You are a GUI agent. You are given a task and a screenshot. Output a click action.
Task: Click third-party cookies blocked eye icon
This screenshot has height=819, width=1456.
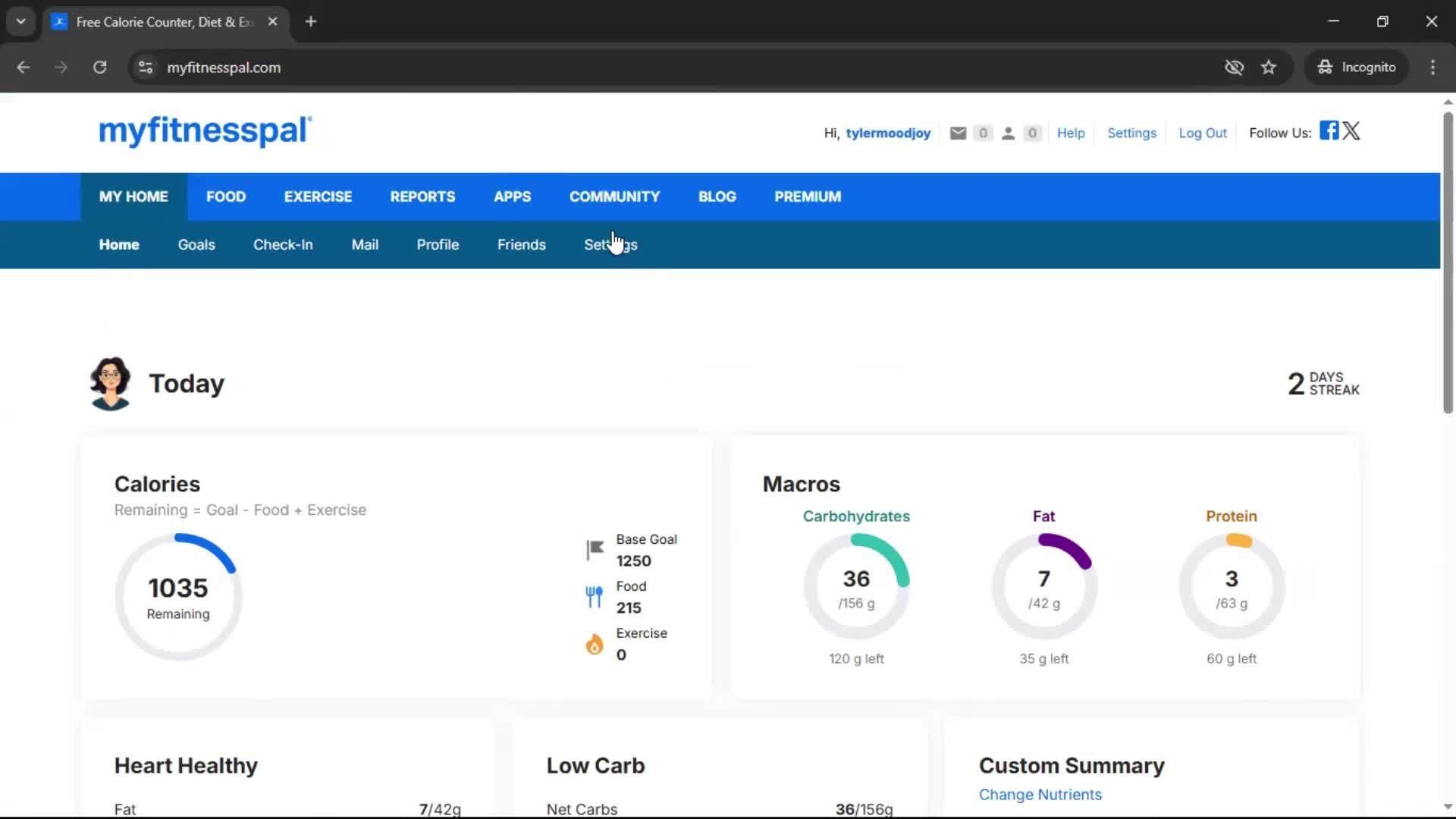click(x=1234, y=67)
